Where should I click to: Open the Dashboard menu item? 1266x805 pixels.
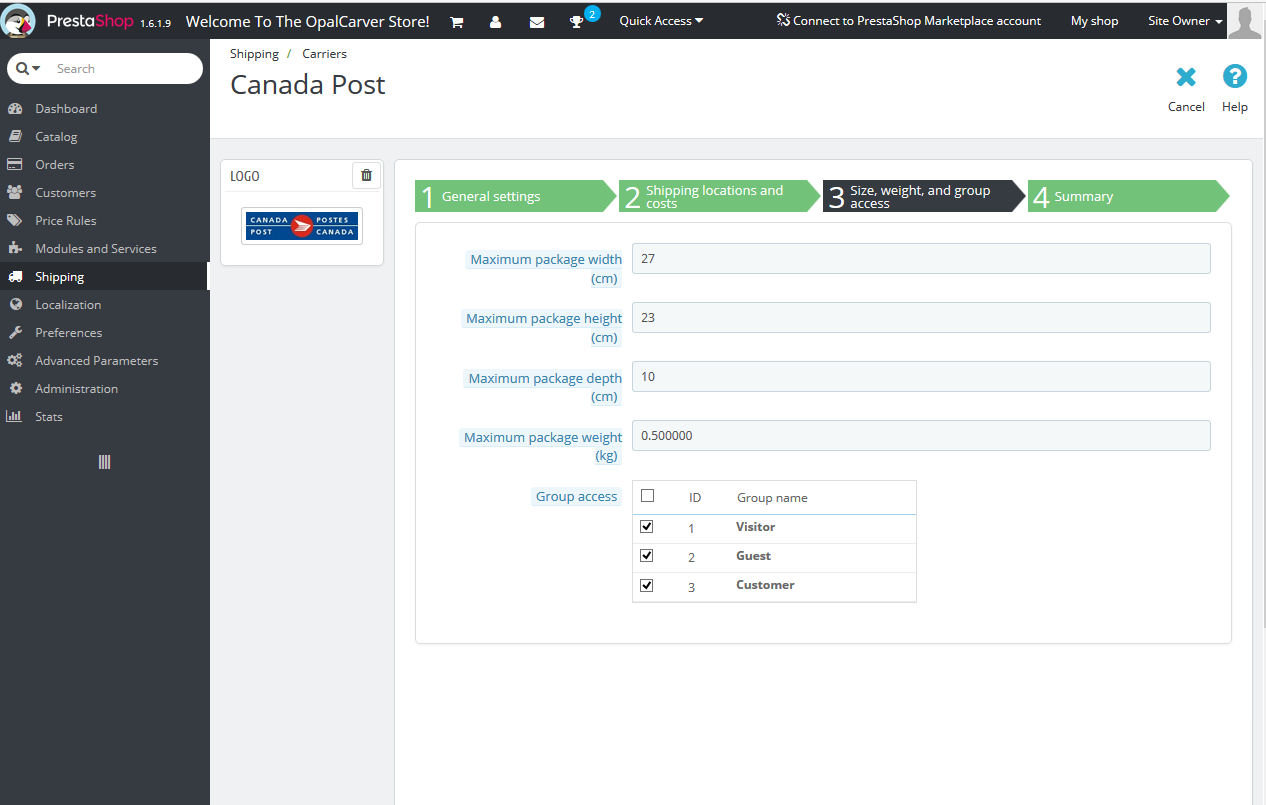coord(66,108)
